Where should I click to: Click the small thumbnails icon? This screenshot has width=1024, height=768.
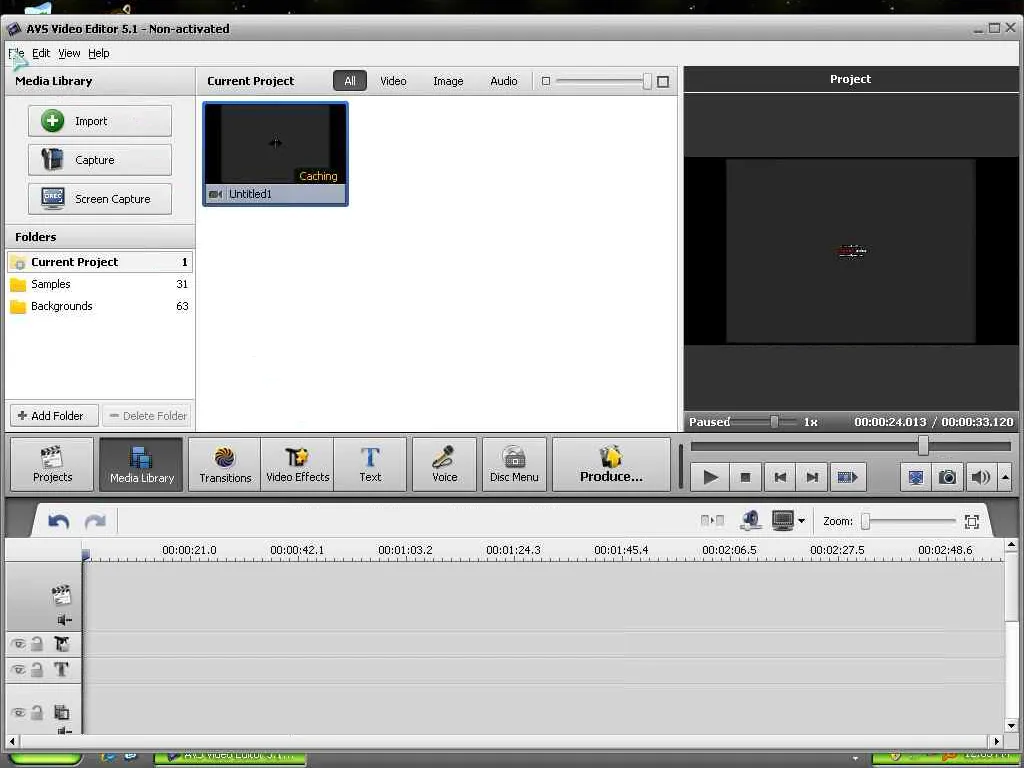pos(546,81)
